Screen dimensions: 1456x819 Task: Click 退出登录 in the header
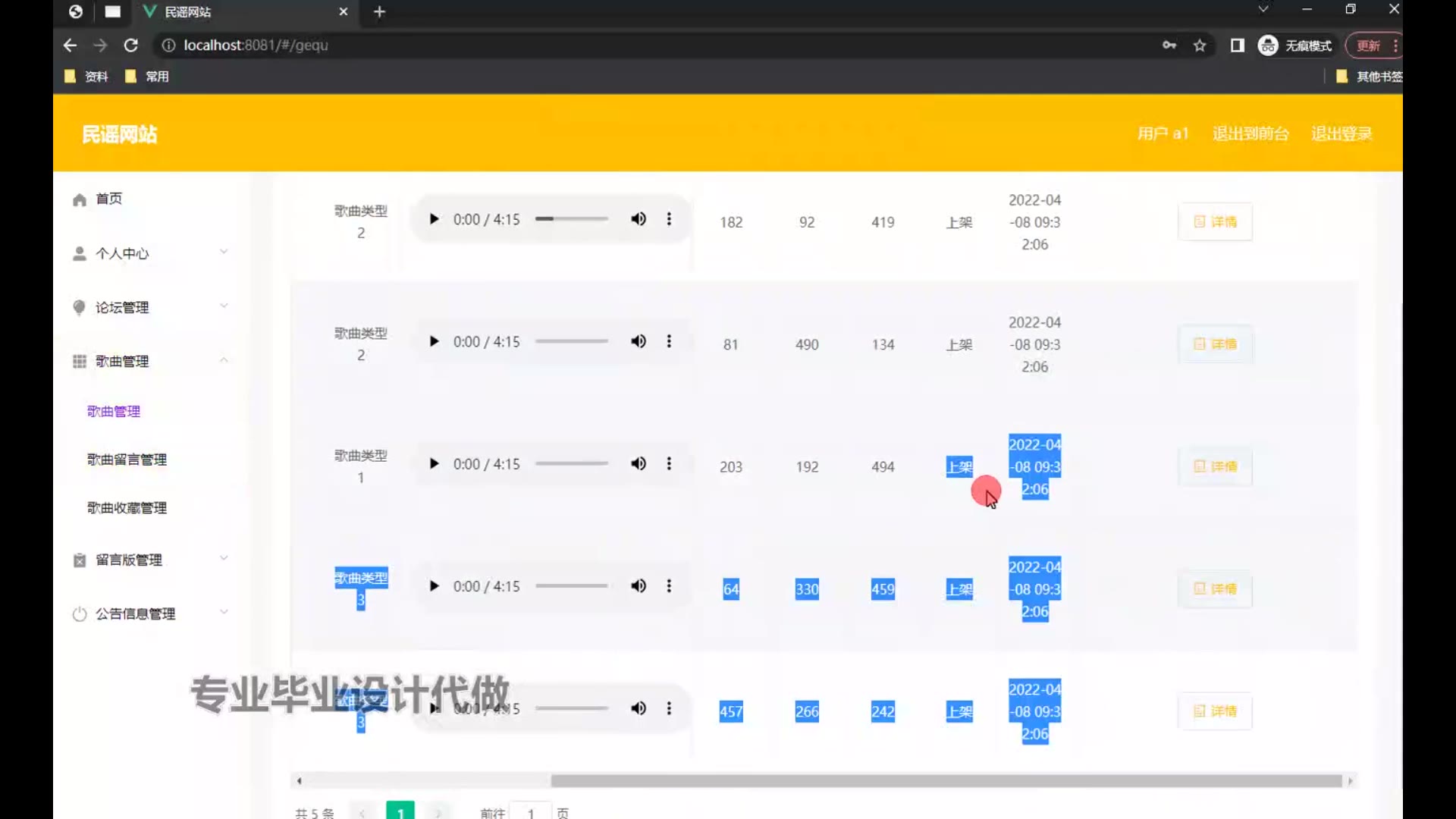pos(1341,134)
